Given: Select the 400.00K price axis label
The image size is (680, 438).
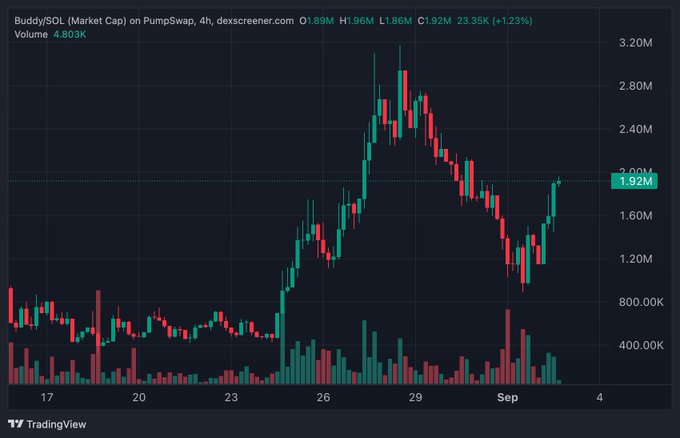Looking at the screenshot, I should pos(641,345).
